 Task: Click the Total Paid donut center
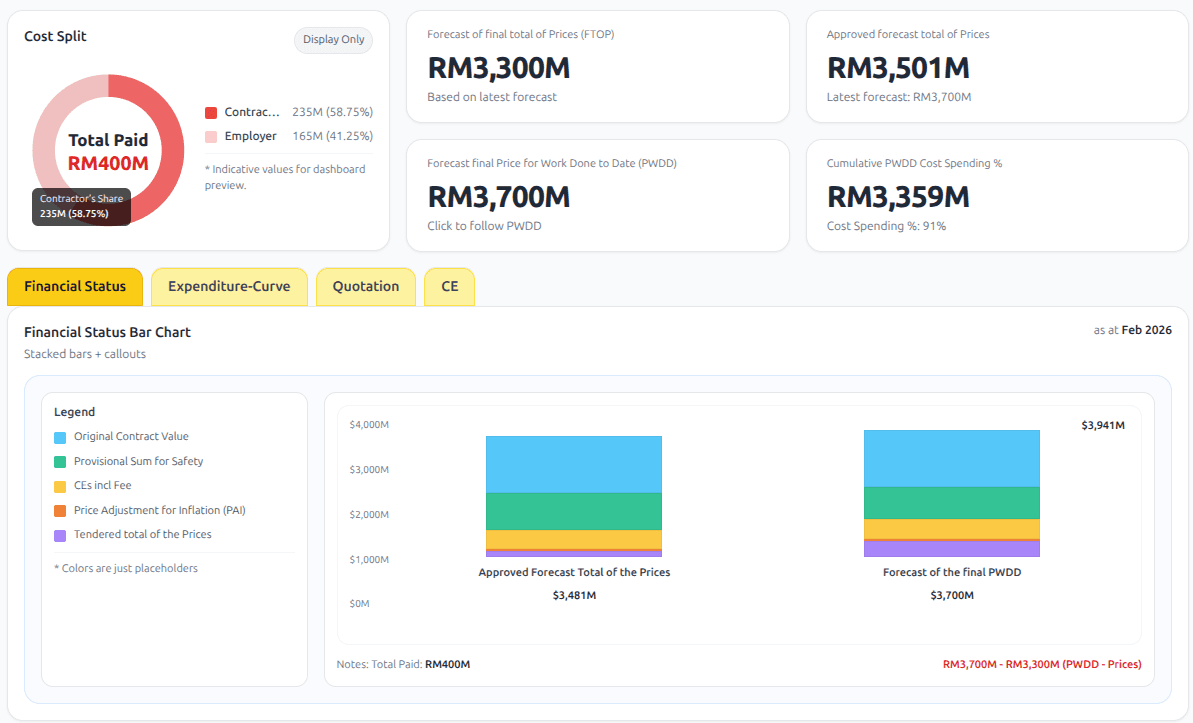(108, 151)
